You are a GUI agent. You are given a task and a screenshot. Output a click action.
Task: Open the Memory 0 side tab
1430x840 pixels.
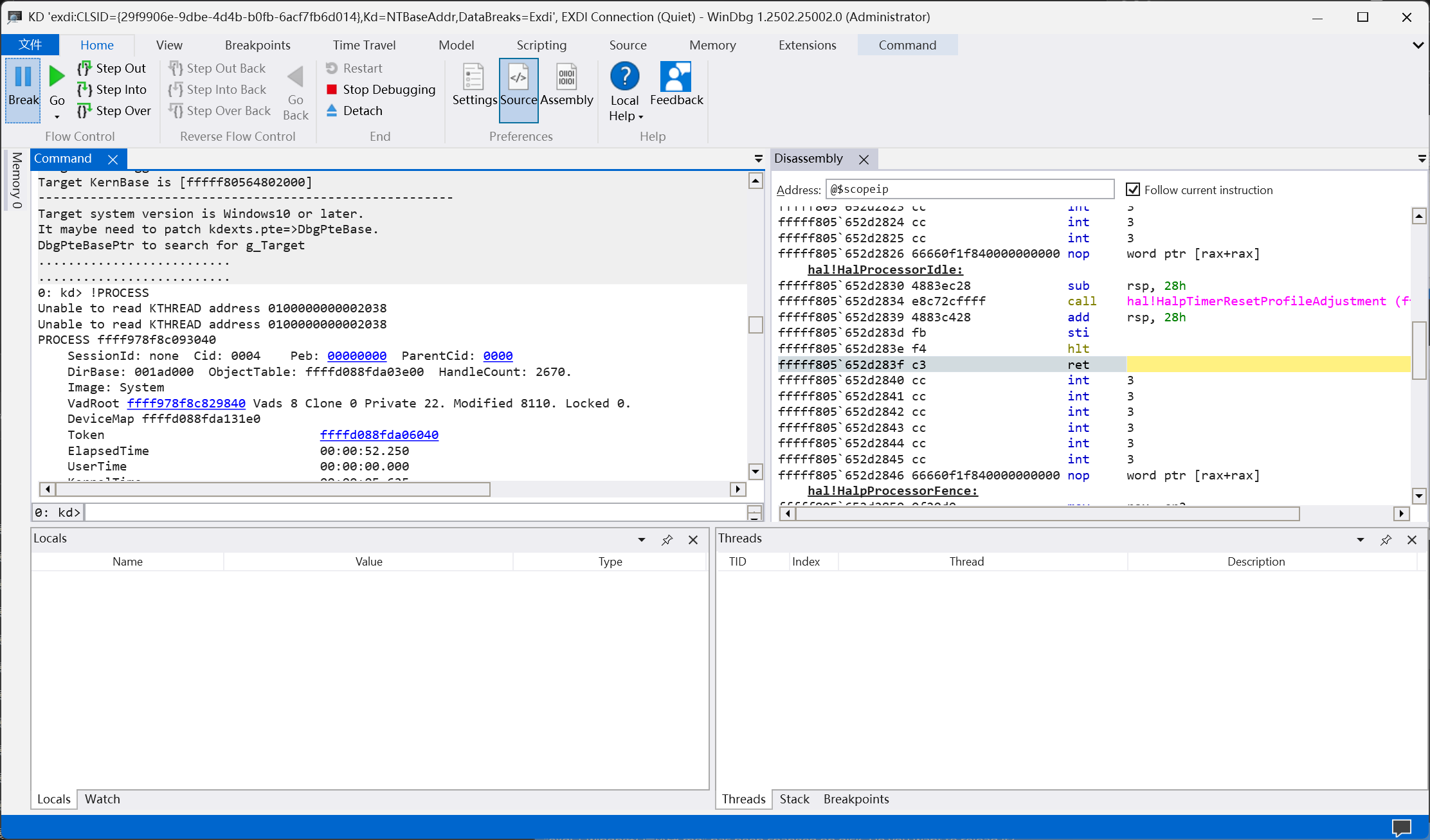(17, 181)
